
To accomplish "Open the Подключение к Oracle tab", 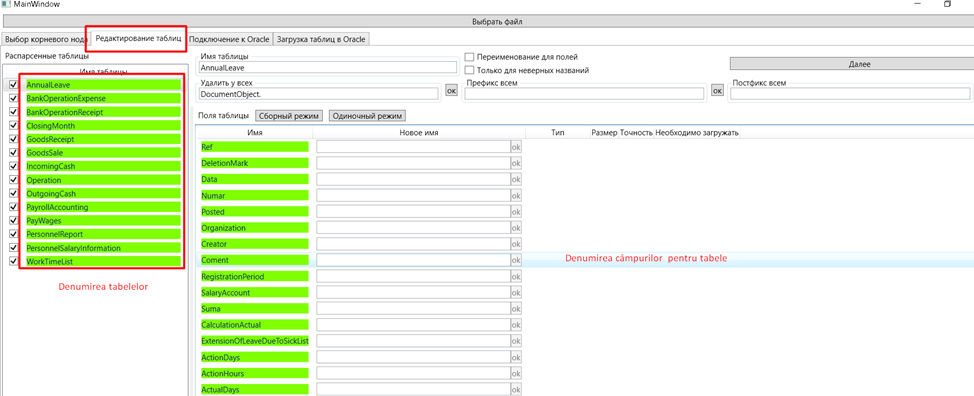I will pyautogui.click(x=229, y=39).
